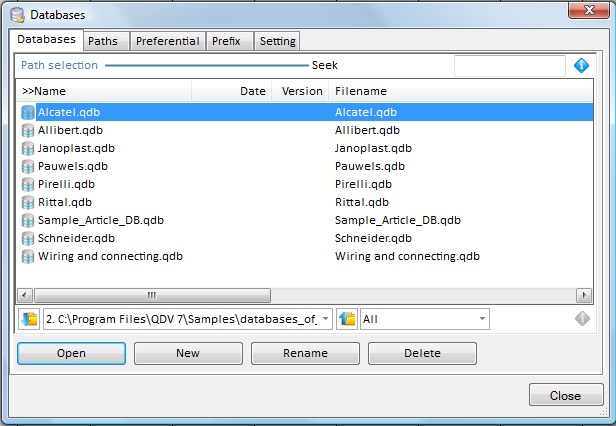Click the Wiring and connecting.qdb database icon
616x426 pixels.
point(28,257)
